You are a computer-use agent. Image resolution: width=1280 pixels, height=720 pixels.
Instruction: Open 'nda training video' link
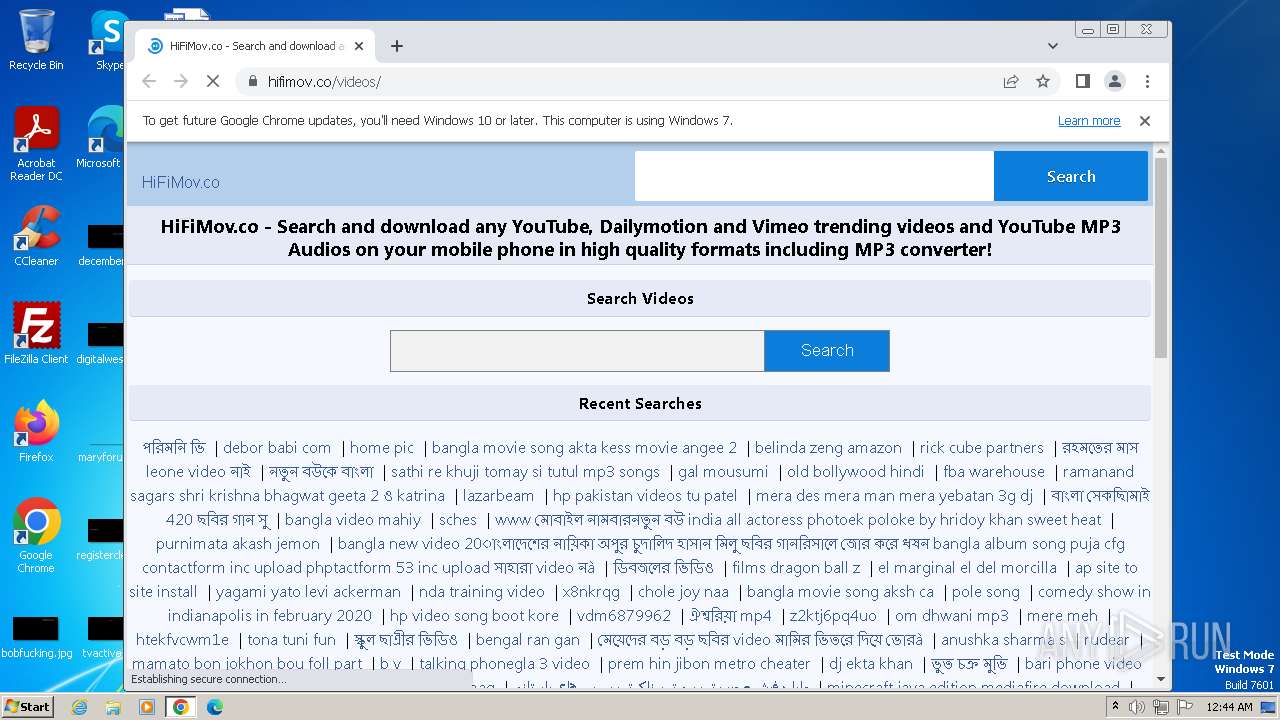[482, 592]
